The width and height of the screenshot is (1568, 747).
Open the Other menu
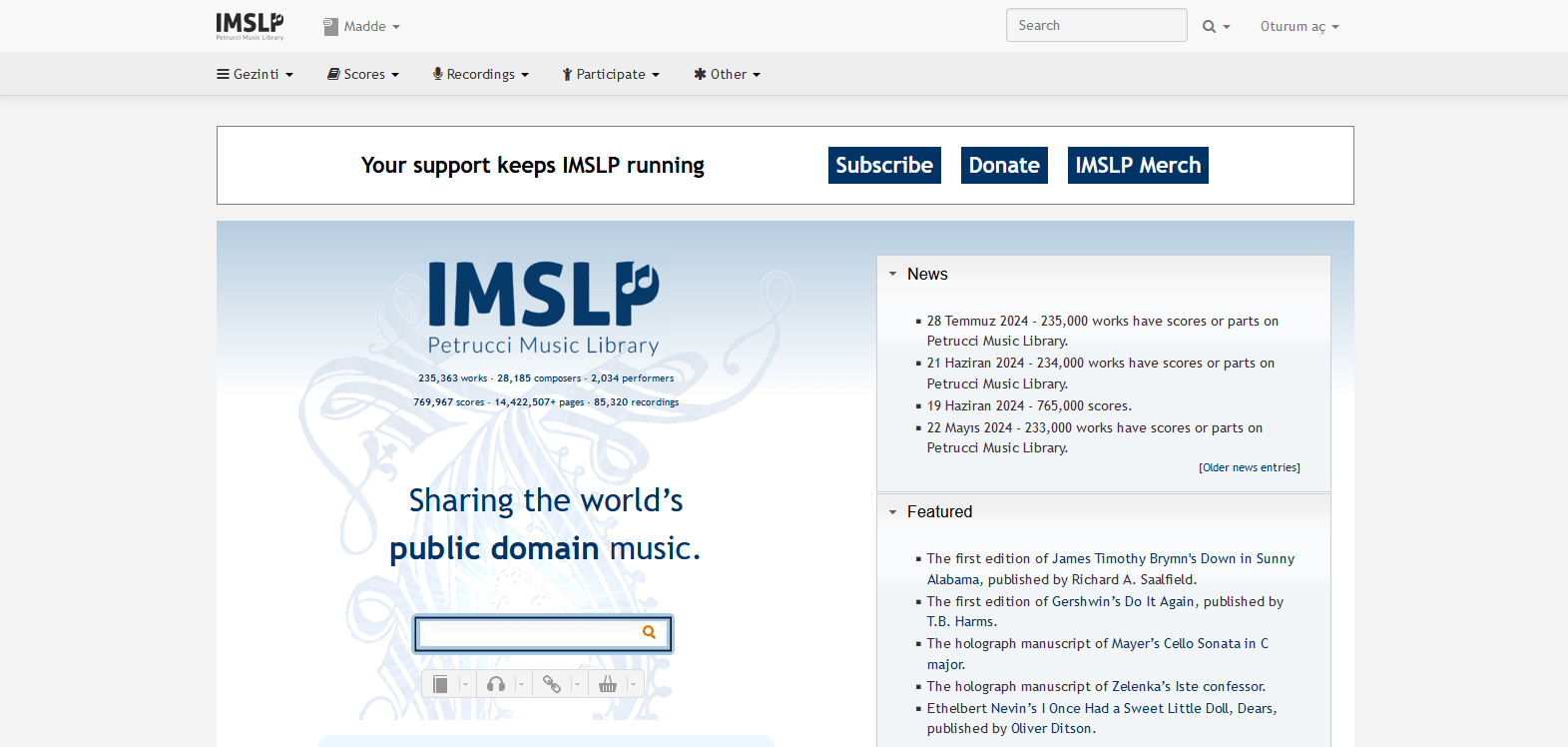pyautogui.click(x=728, y=74)
